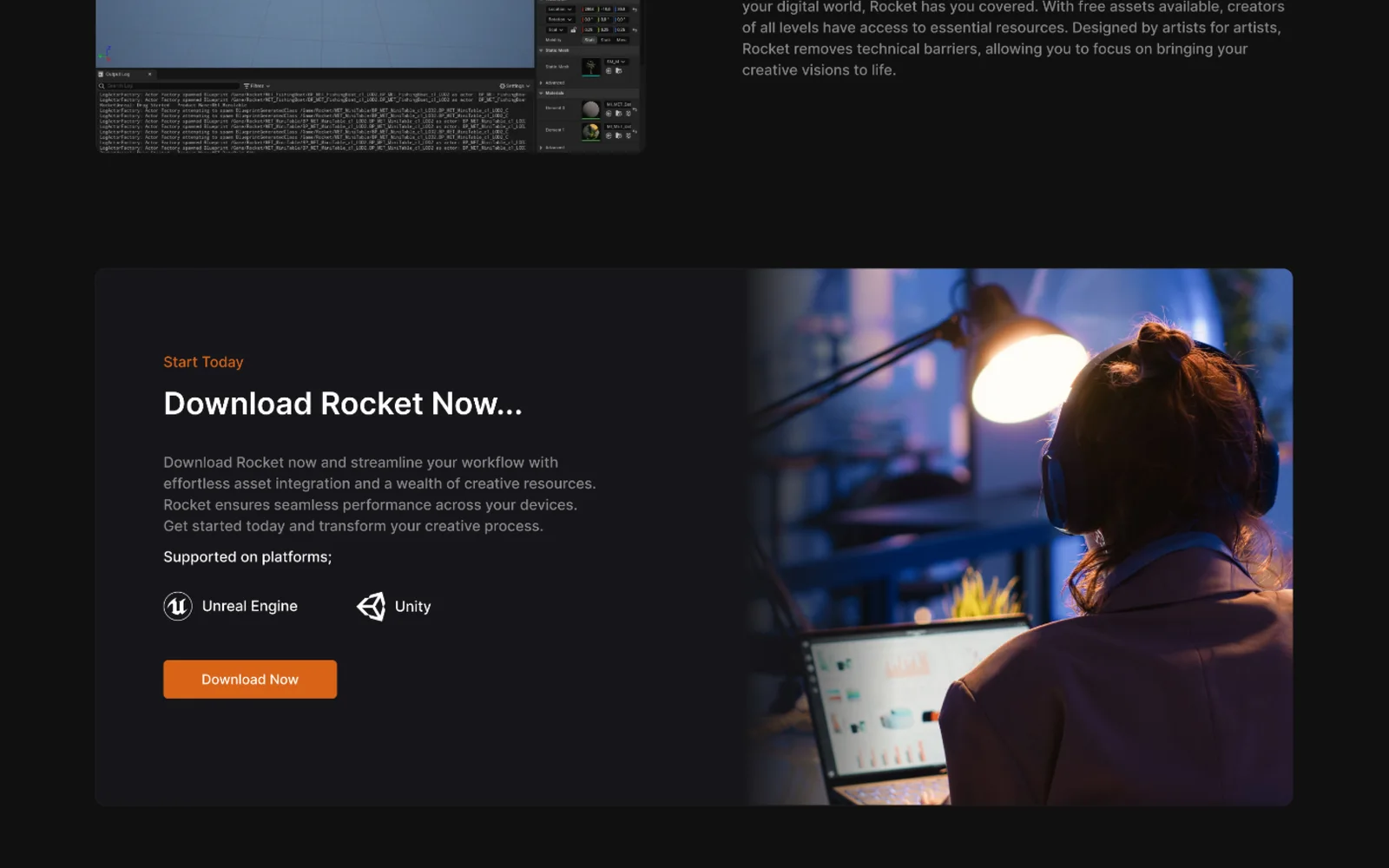Open the Rotation dropdown in Details panel
The image size is (1389, 868).
click(559, 19)
